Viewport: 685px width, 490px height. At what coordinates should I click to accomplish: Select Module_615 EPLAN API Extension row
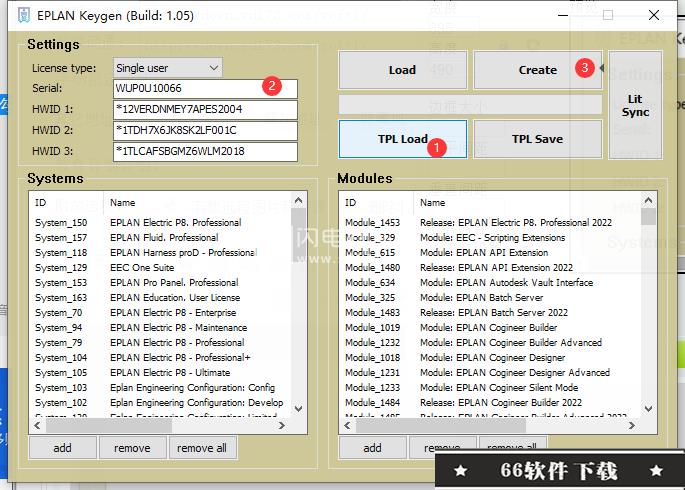coord(491,253)
